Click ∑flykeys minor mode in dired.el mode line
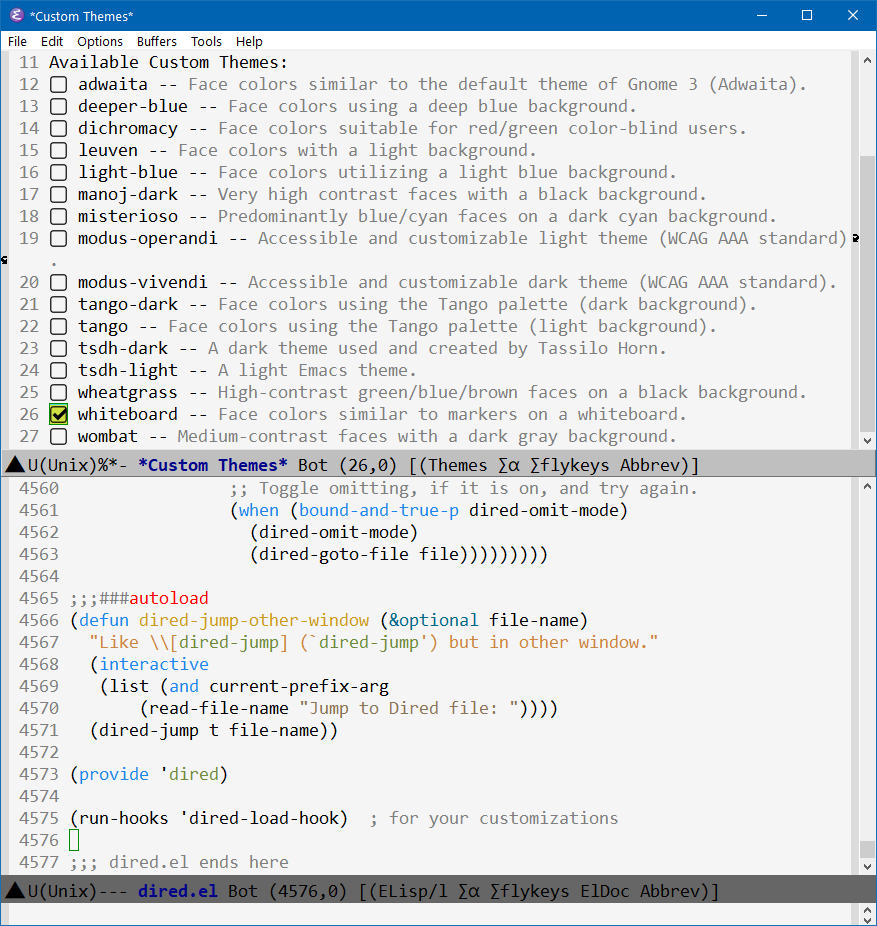The image size is (877, 926). pos(530,891)
